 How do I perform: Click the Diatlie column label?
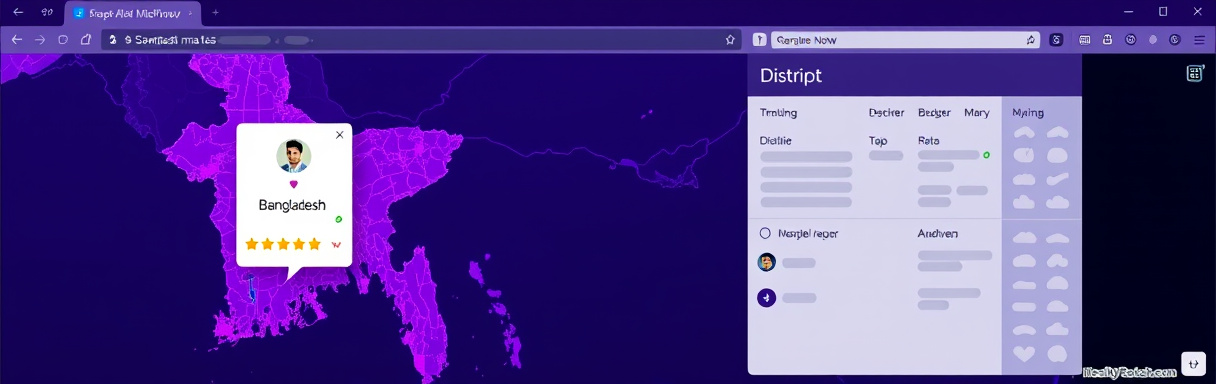click(x=776, y=141)
